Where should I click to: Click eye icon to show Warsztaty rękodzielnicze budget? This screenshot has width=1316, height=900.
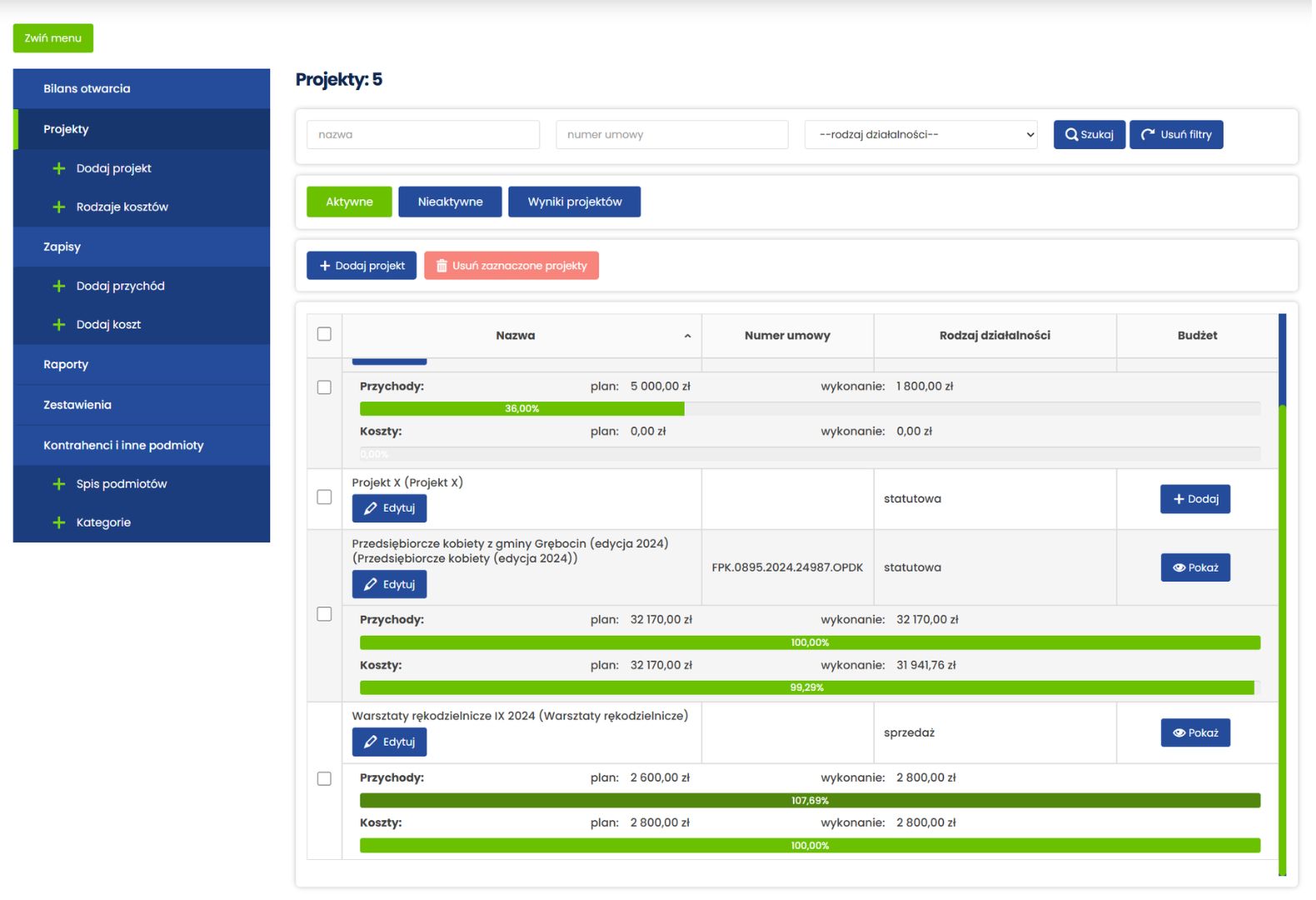click(1179, 733)
